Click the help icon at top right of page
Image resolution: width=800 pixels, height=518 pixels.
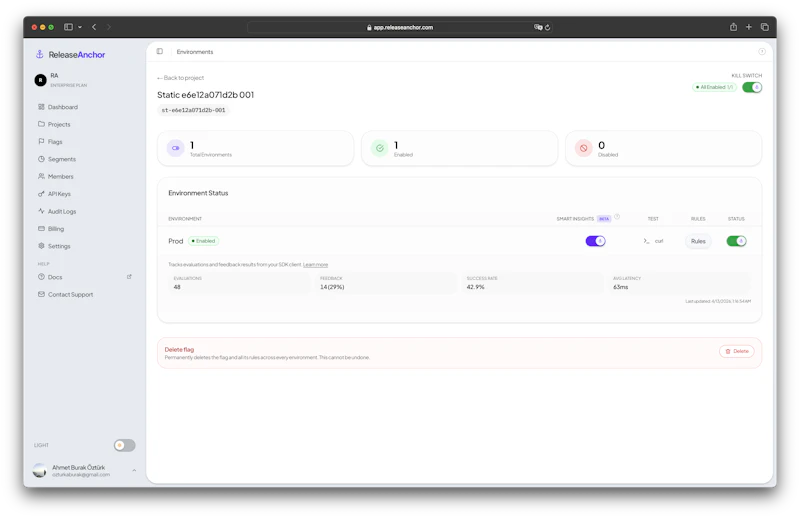[x=762, y=52]
